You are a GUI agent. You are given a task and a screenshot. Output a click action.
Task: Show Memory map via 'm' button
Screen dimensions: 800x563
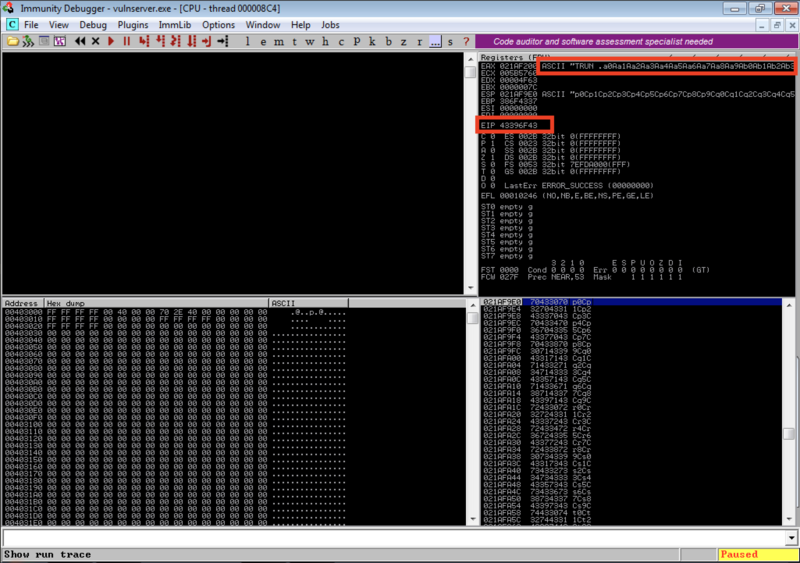point(279,42)
